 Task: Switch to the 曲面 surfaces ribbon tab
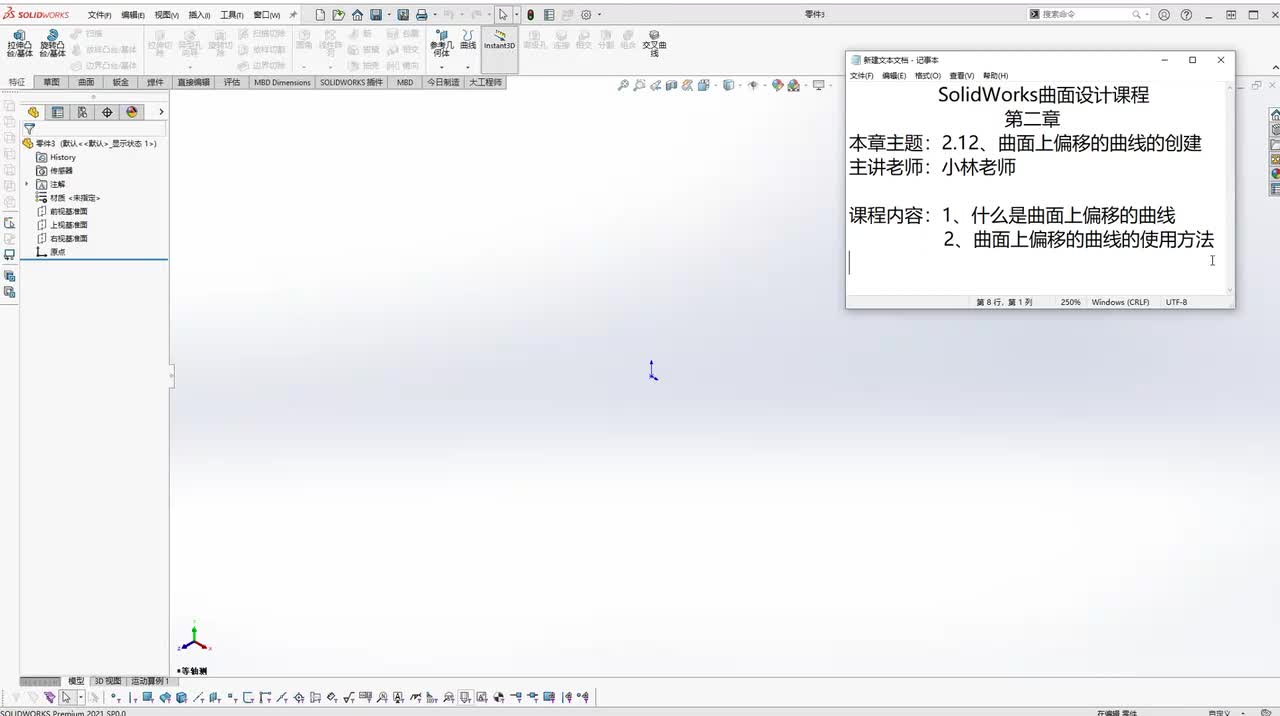pos(86,82)
